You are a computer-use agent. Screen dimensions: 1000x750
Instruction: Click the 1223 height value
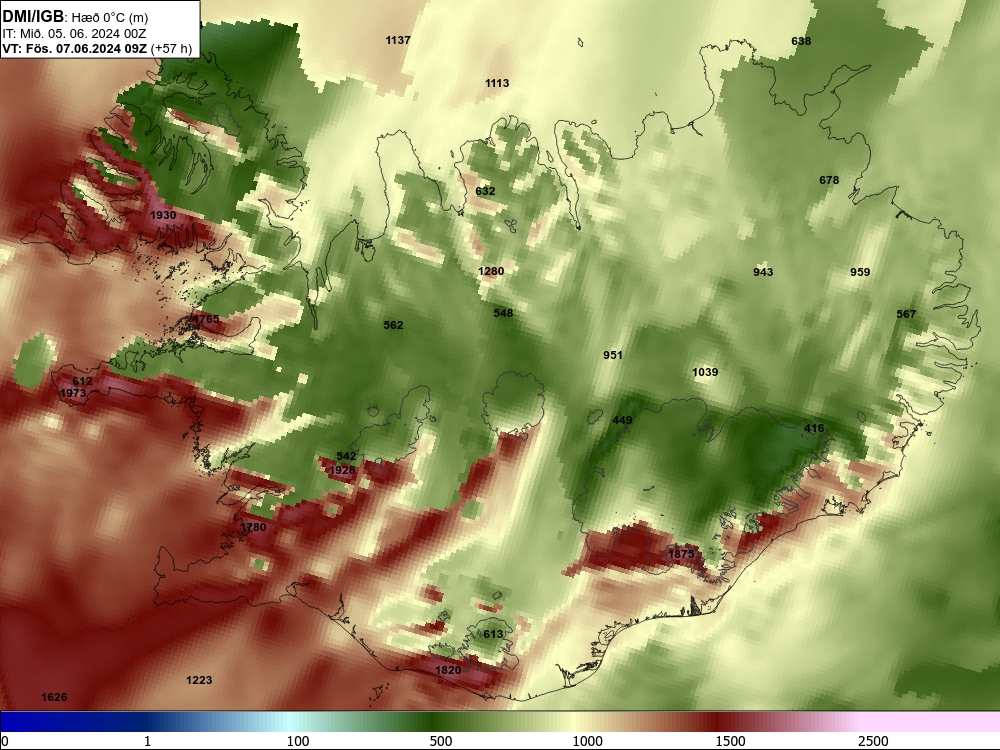tap(199, 680)
